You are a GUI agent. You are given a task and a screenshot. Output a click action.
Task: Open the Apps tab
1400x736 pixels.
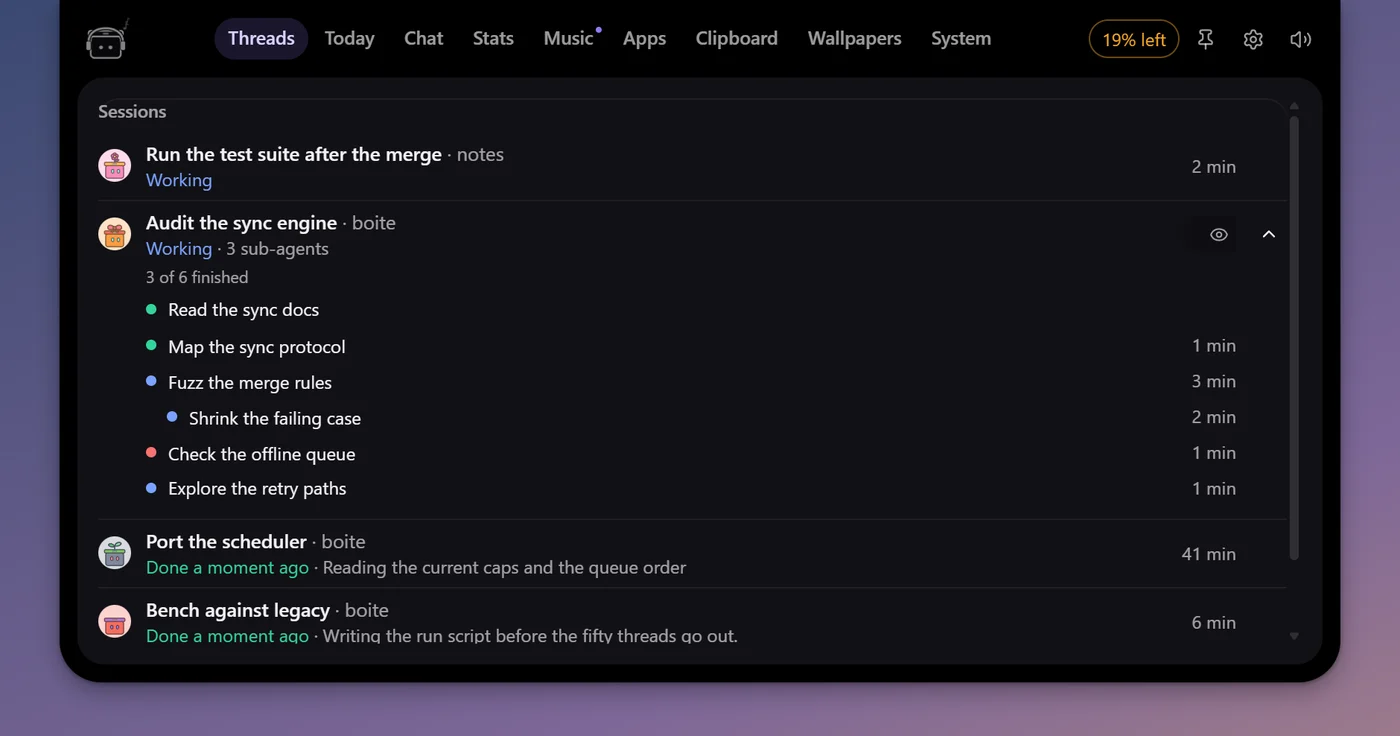click(x=644, y=39)
